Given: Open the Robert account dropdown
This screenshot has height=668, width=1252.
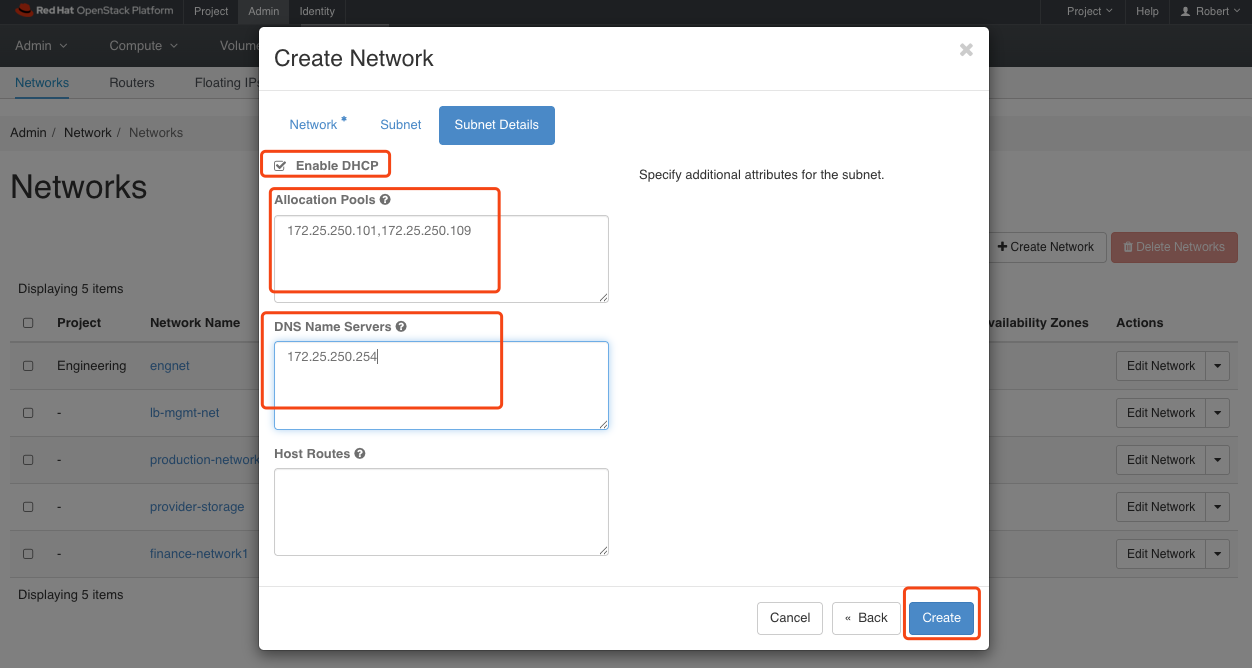Looking at the screenshot, I should pyautogui.click(x=1212, y=11).
